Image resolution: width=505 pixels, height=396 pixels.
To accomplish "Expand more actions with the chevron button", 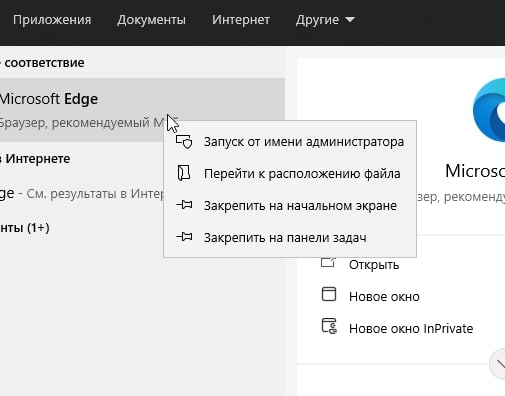I will pos(498,364).
